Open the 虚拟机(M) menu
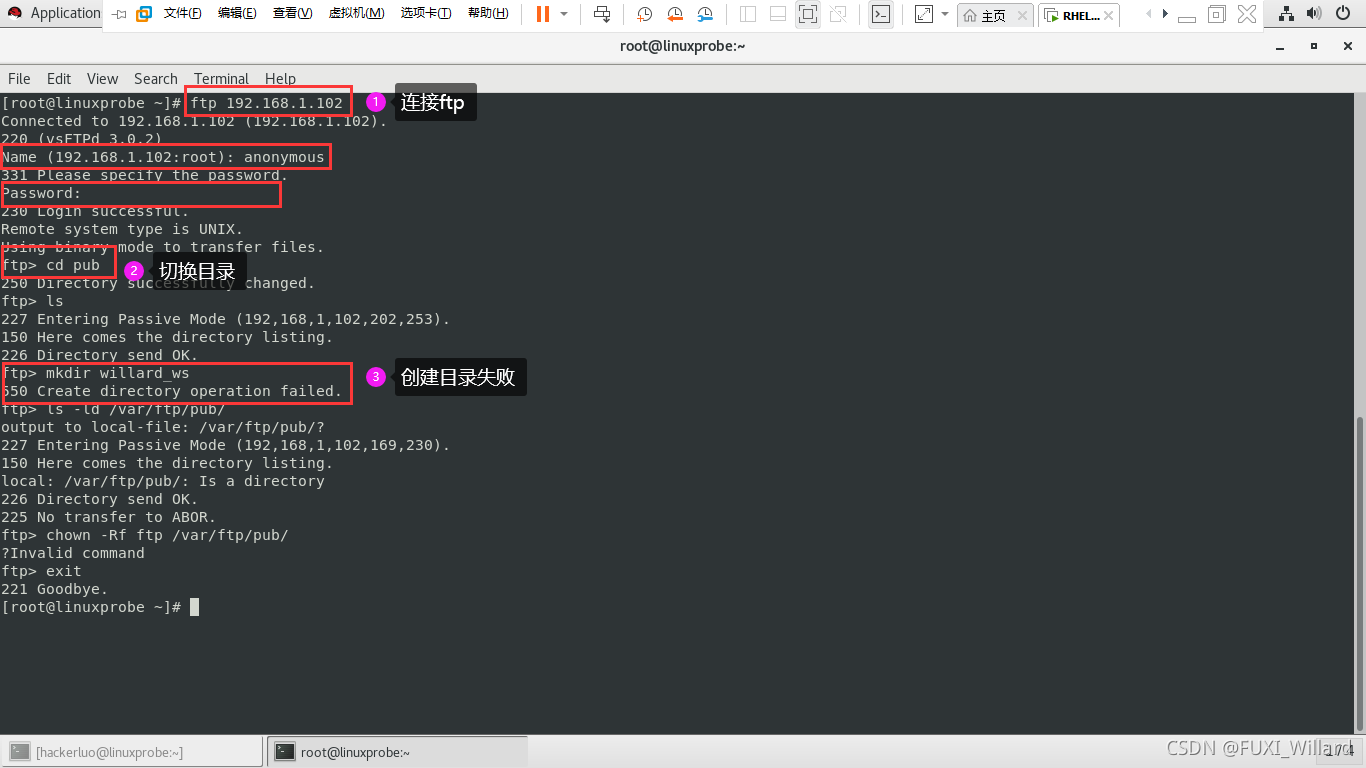1366x768 pixels. [356, 14]
